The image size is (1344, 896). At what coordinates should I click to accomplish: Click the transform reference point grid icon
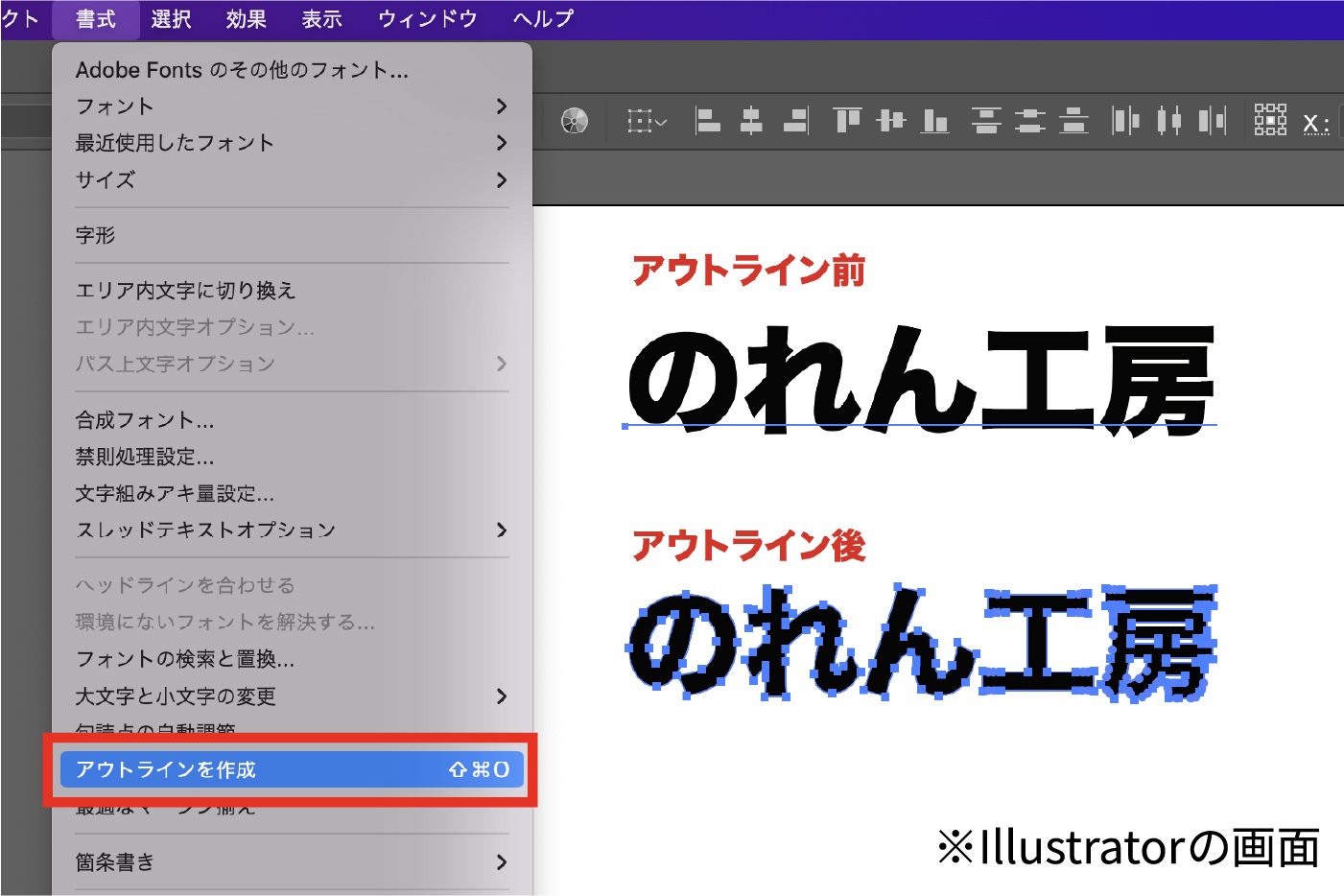(x=1270, y=120)
